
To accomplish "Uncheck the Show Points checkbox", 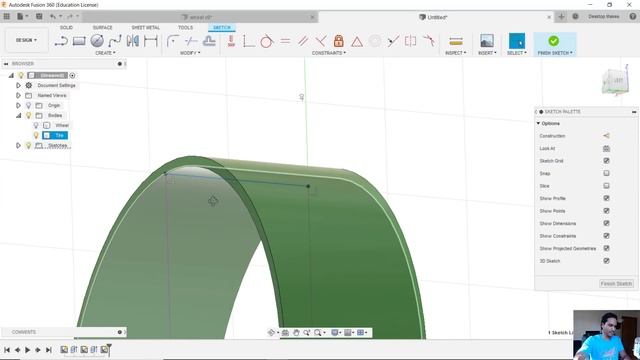I will click(x=607, y=211).
